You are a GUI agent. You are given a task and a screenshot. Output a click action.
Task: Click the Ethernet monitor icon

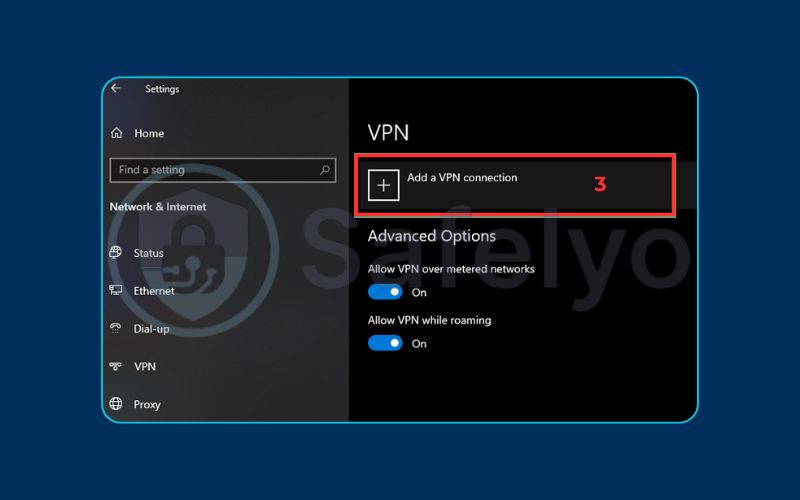[116, 290]
